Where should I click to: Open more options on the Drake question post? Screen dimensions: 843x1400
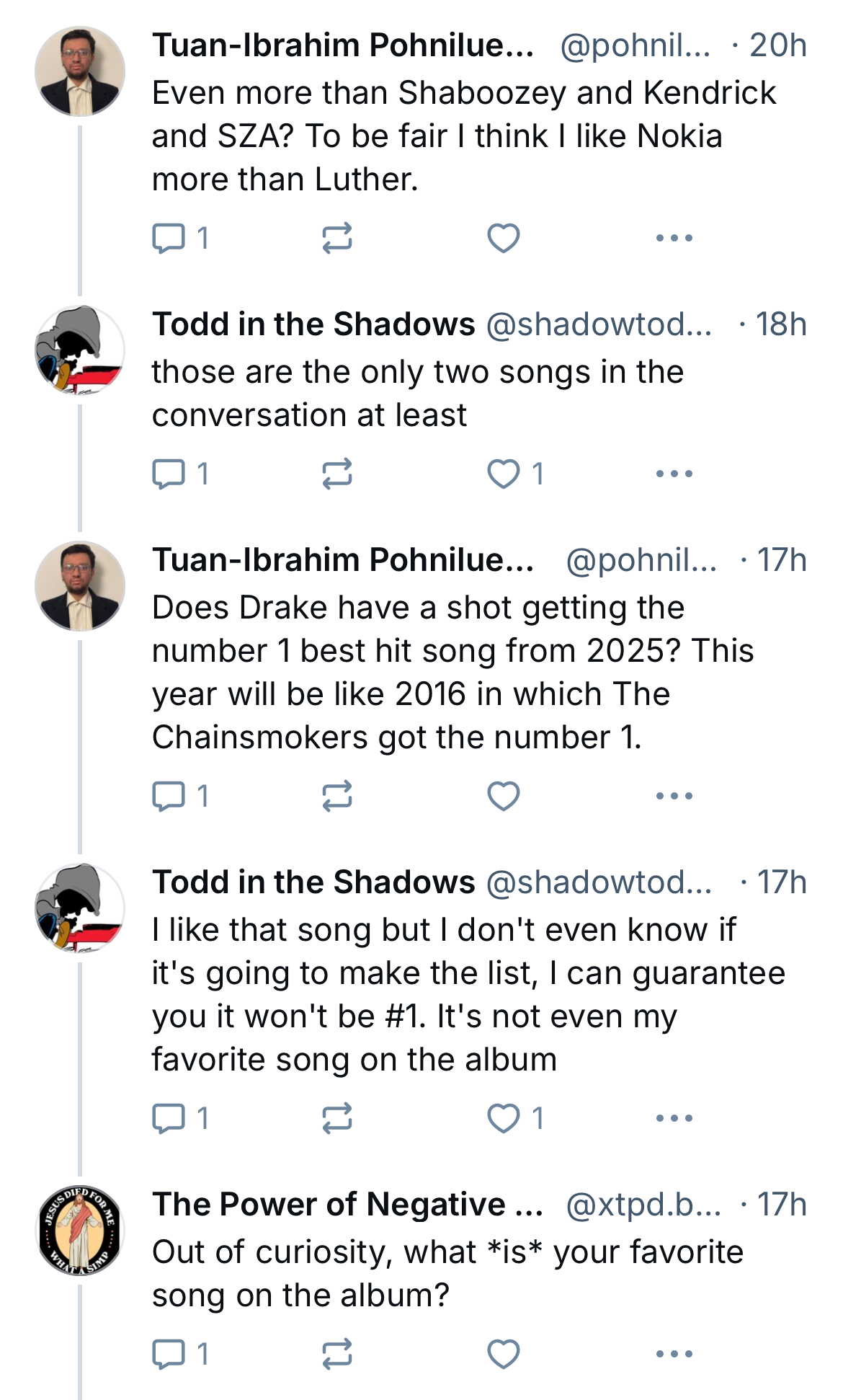[674, 796]
